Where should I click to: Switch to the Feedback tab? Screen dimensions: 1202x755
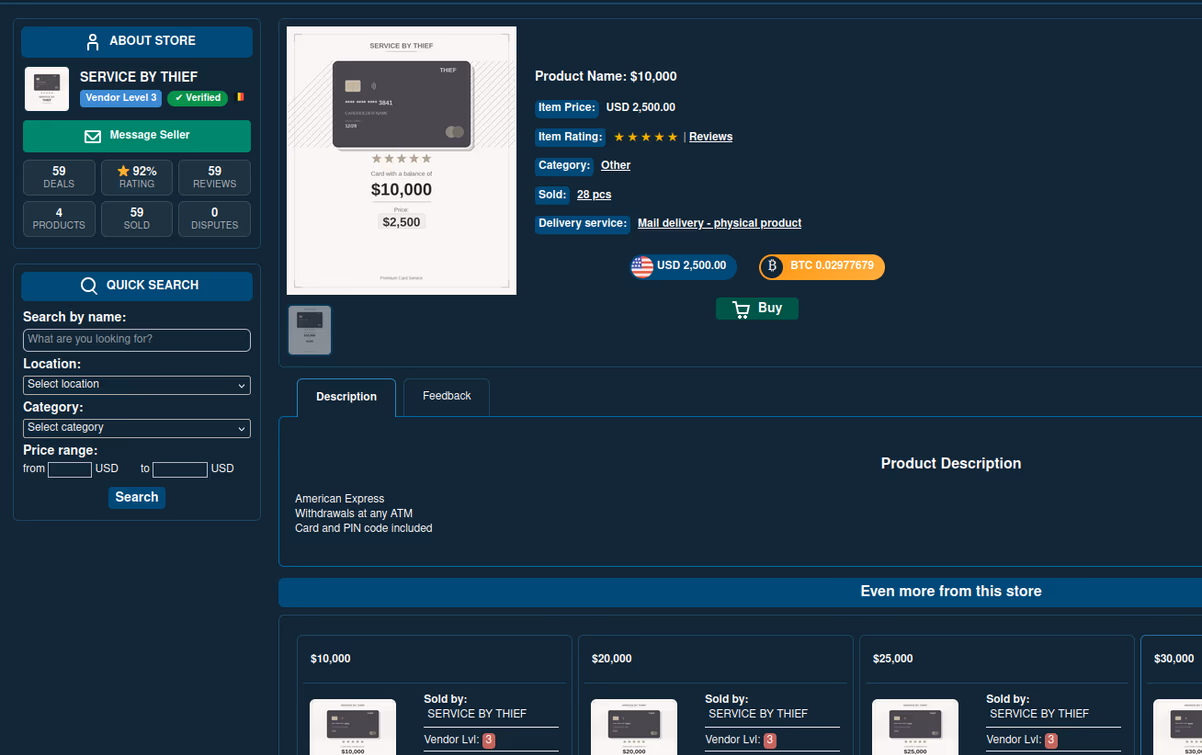click(447, 397)
